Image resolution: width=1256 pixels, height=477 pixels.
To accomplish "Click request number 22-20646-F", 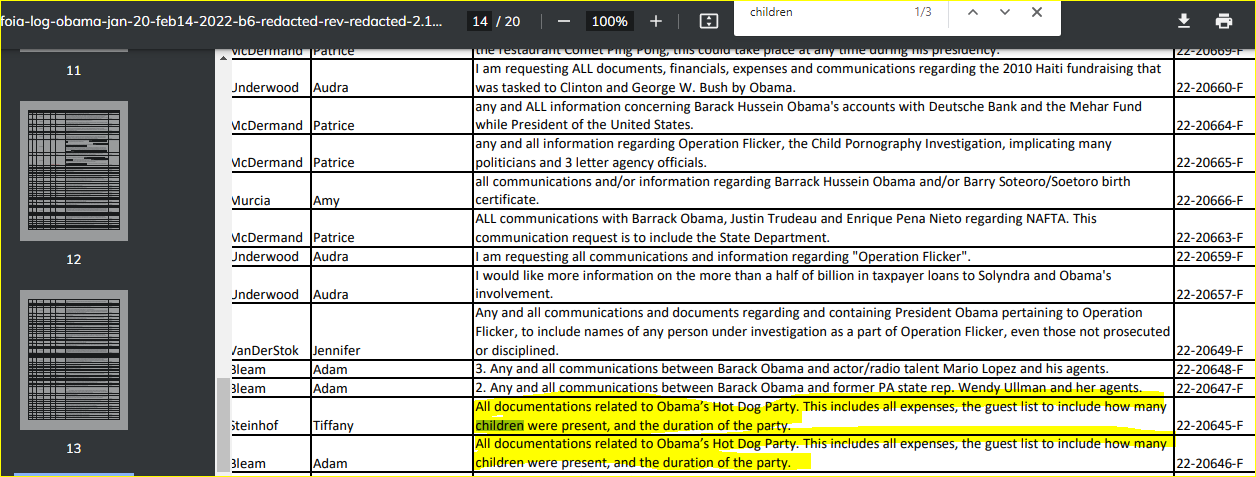I will (1212, 463).
